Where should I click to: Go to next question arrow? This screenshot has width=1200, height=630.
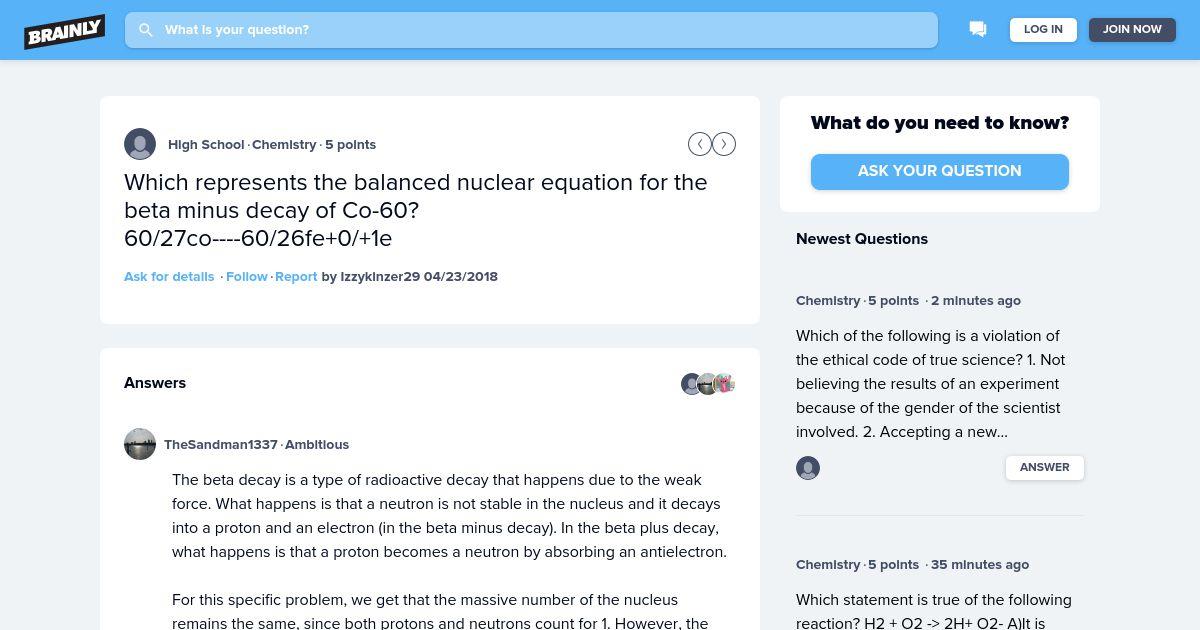(x=724, y=144)
